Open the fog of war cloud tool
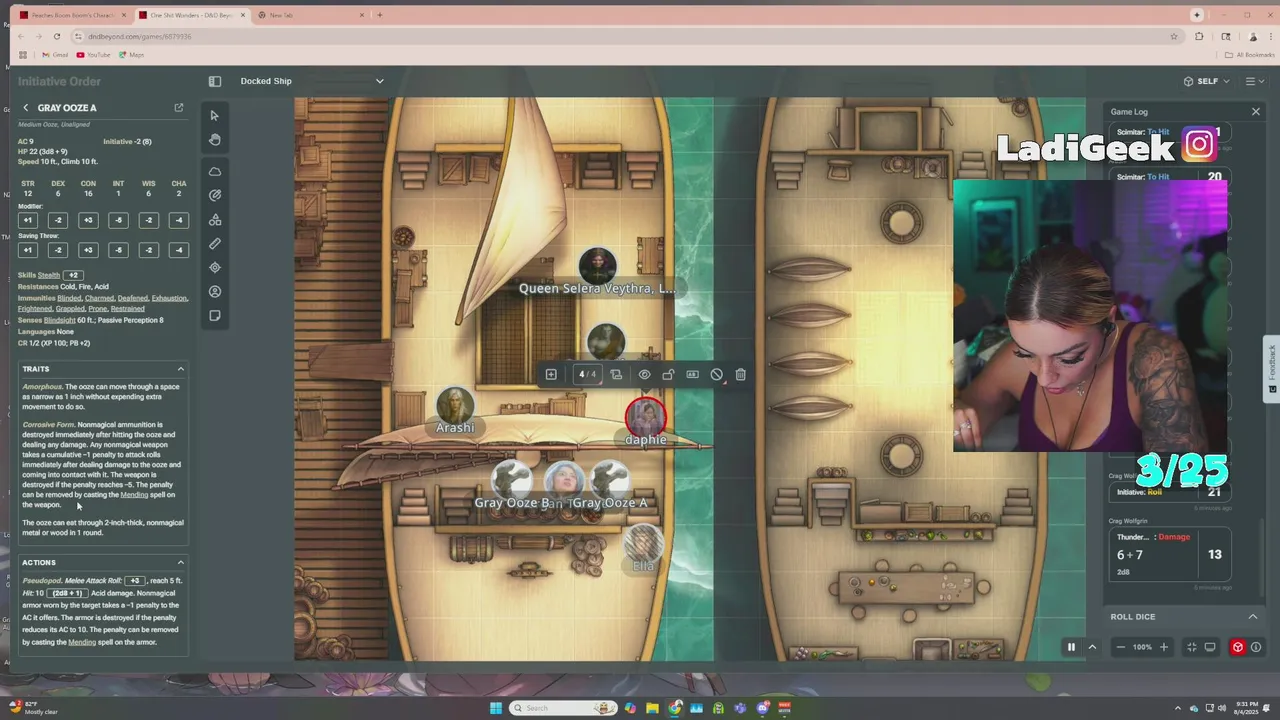The image size is (1280, 720). 215,172
